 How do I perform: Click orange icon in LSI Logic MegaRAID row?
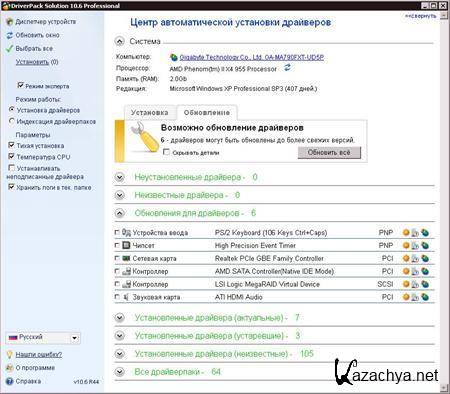pyautogui.click(x=406, y=284)
